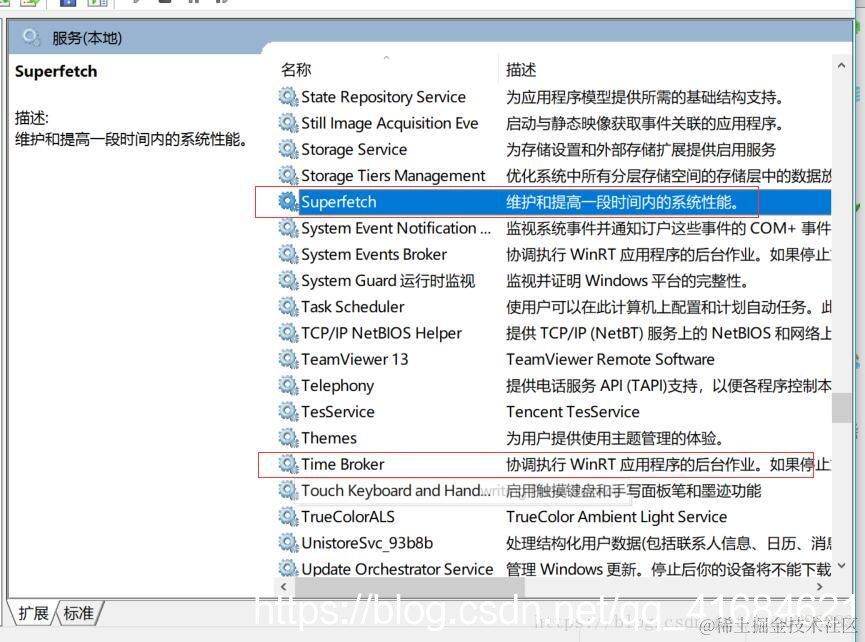Click the 描述: label in left pane
The width and height of the screenshot is (865, 642).
coord(31,117)
